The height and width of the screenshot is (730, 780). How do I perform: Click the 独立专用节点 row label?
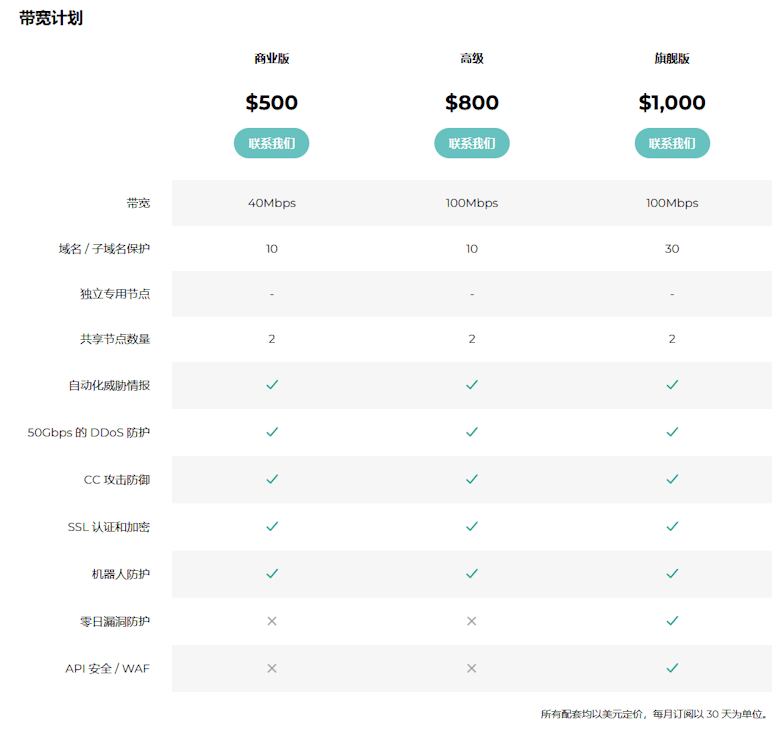click(x=115, y=294)
